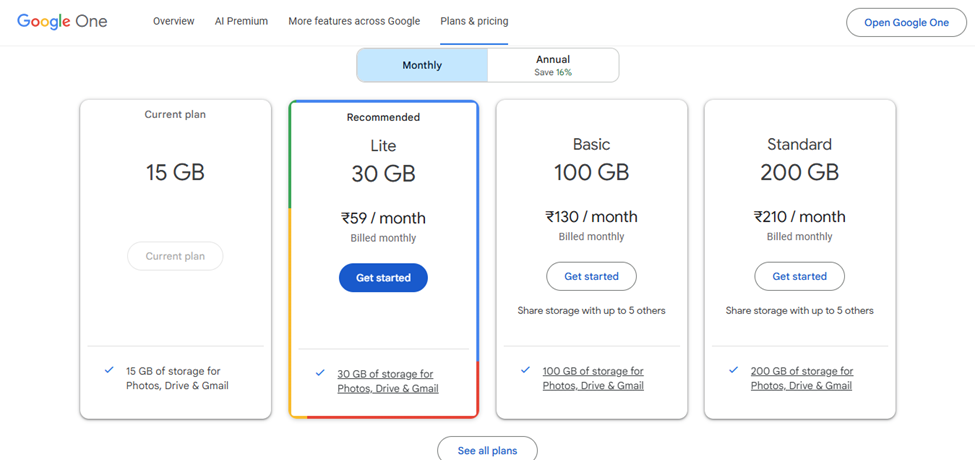Click the Open Google One button
The image size is (975, 460).
[907, 22]
